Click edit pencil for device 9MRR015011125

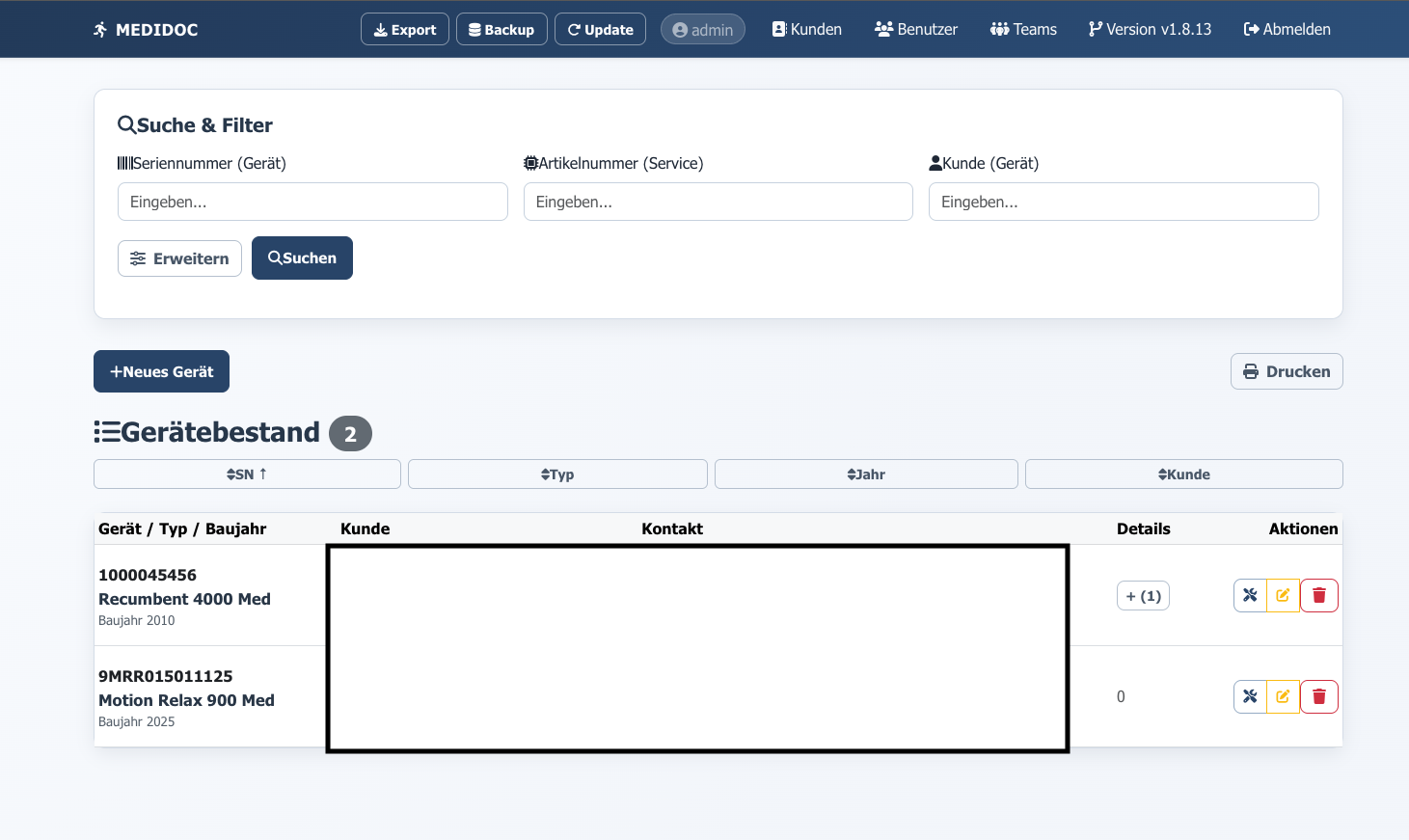(x=1283, y=696)
